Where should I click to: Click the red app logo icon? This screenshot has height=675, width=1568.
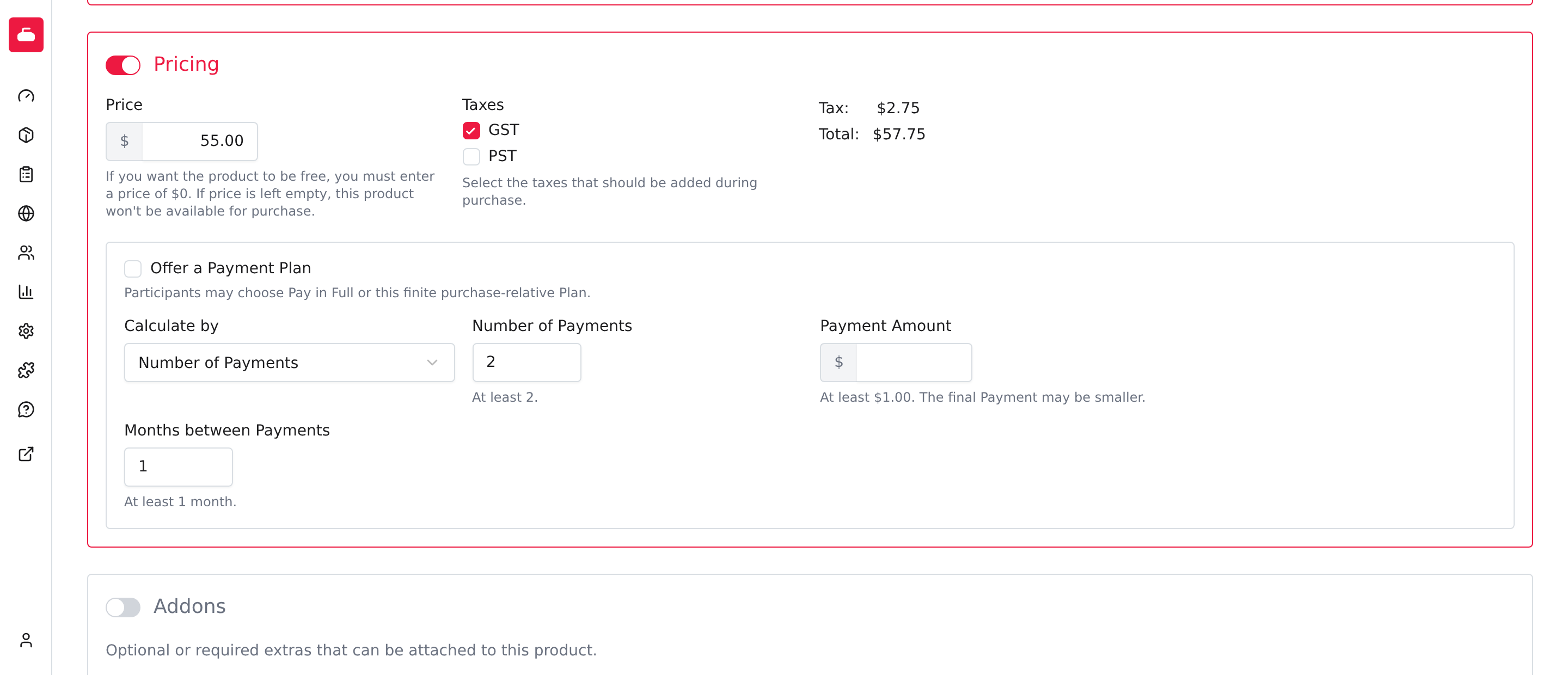tap(26, 35)
